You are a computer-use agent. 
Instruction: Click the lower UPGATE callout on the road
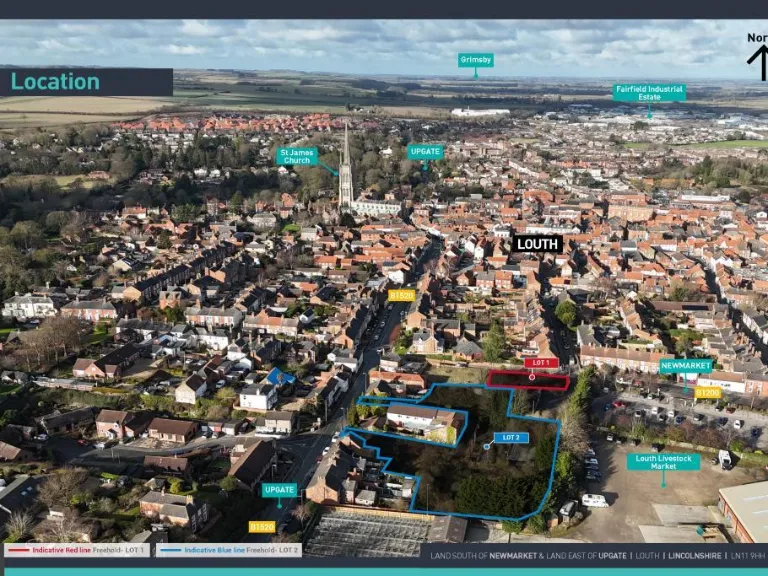coord(279,490)
